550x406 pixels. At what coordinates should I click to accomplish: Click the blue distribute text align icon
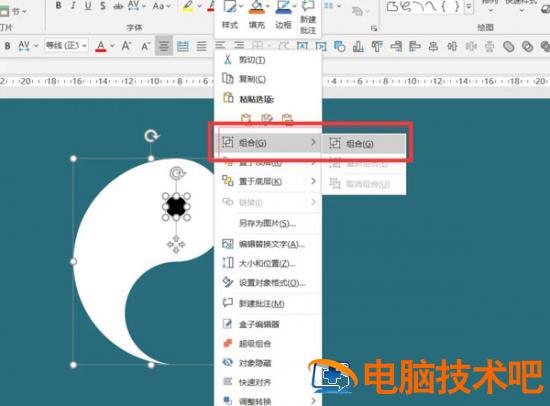[x=182, y=46]
